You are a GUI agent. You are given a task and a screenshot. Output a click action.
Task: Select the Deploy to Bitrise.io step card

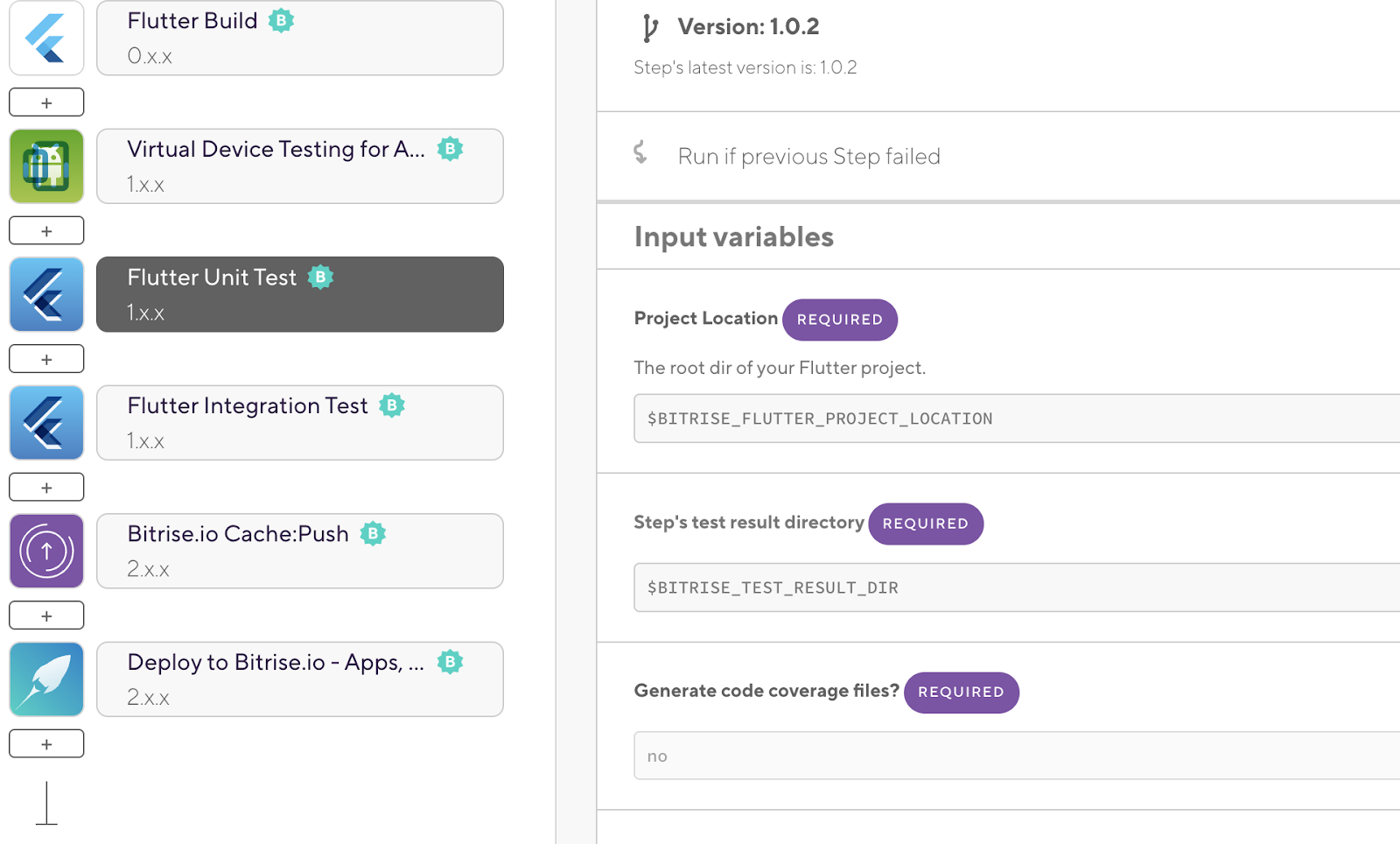click(300, 679)
